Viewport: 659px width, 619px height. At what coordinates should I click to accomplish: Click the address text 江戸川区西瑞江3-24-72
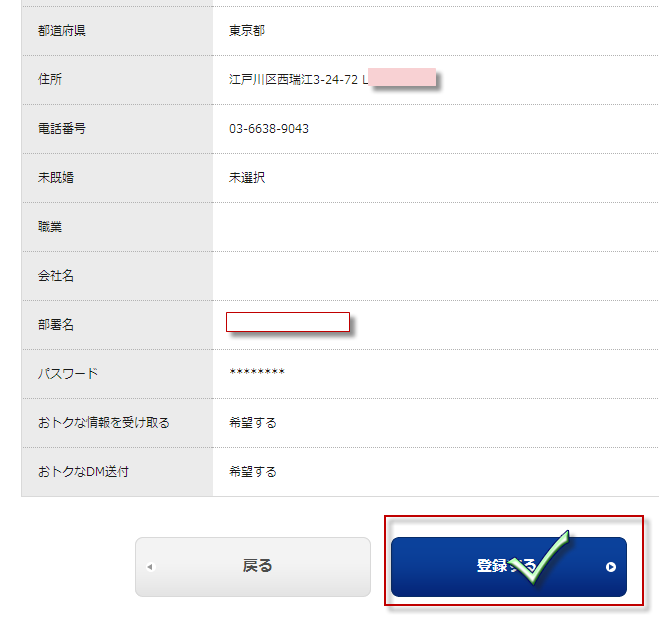(x=293, y=79)
